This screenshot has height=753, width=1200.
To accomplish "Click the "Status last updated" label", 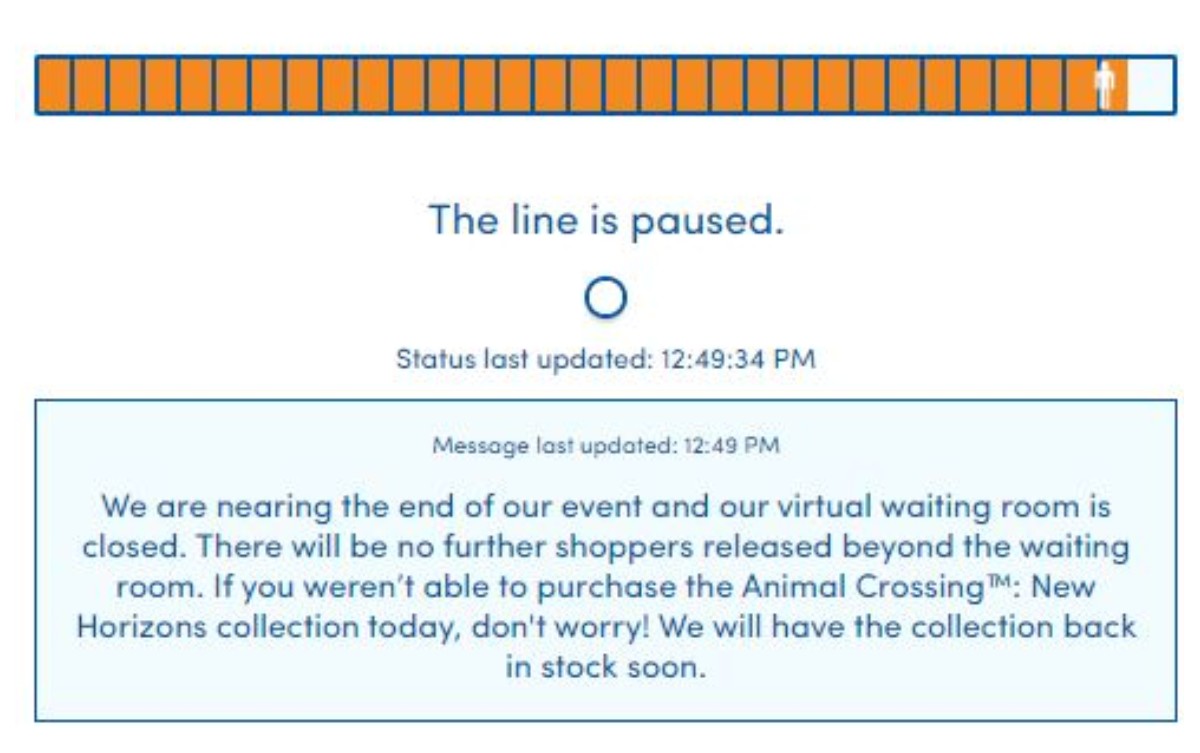I will coord(522,359).
